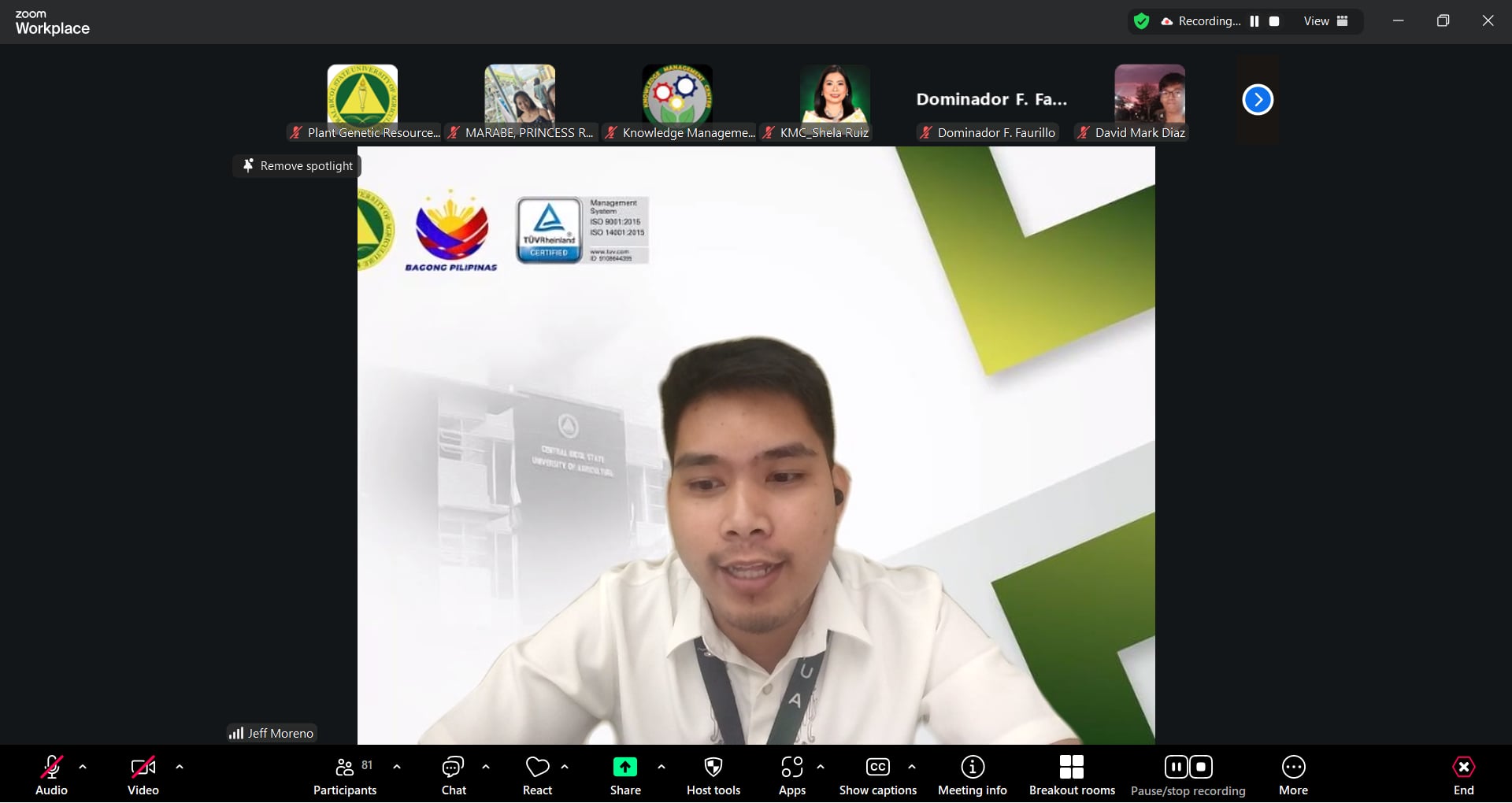Open Host tools shield

tap(713, 775)
